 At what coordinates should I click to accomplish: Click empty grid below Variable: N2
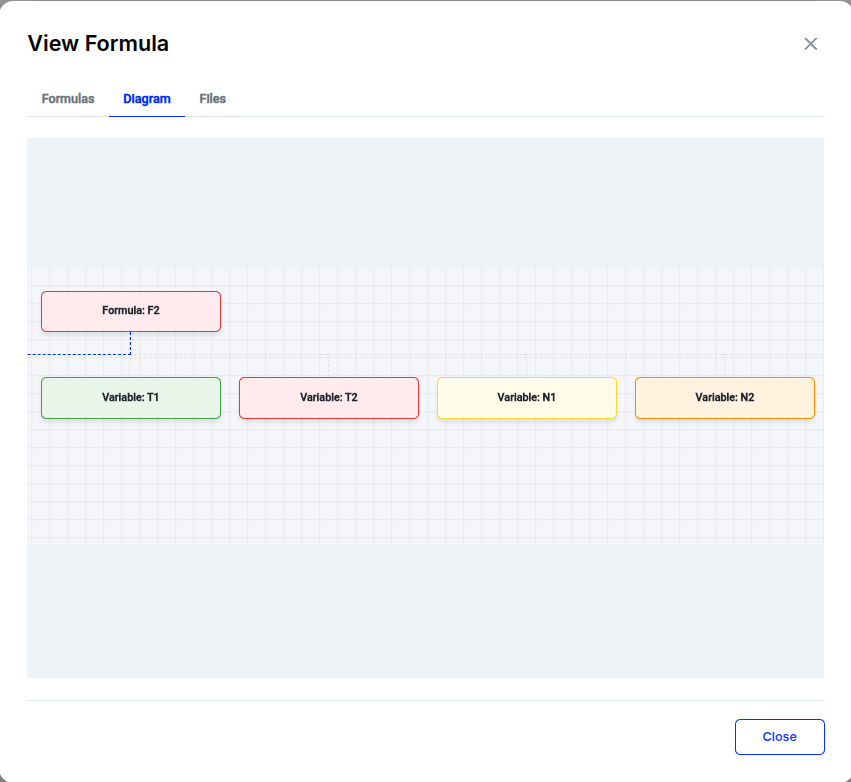pyautogui.click(x=725, y=480)
